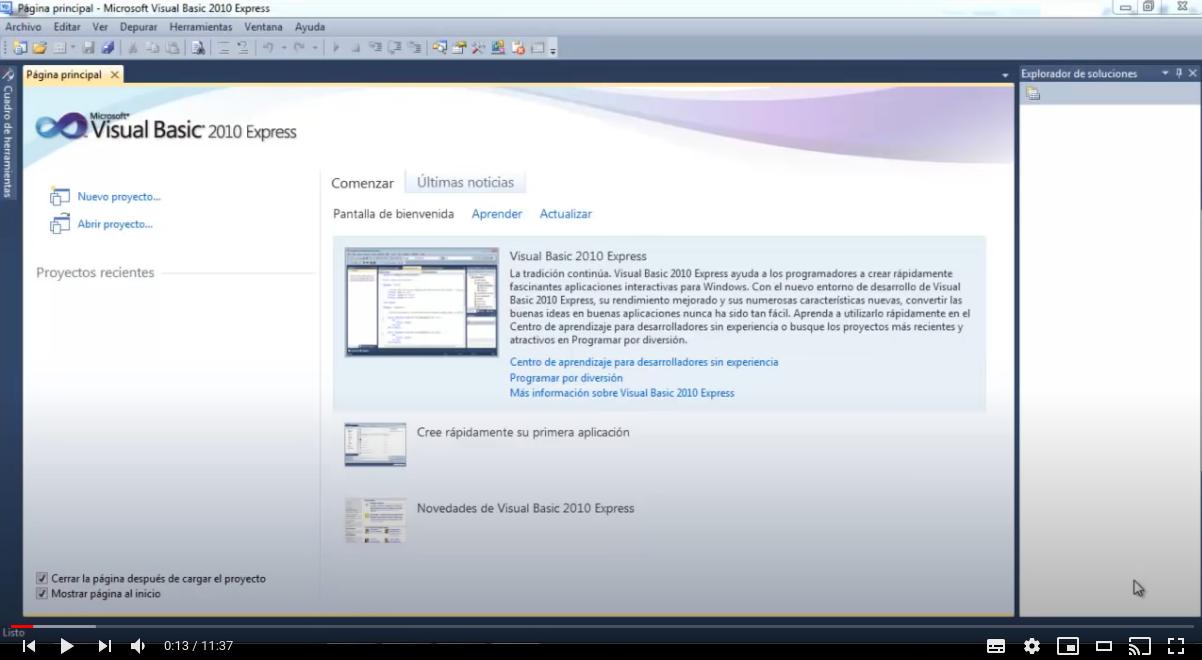Click the Cut scissors toolbar icon
The width and height of the screenshot is (1202, 660).
[x=133, y=47]
